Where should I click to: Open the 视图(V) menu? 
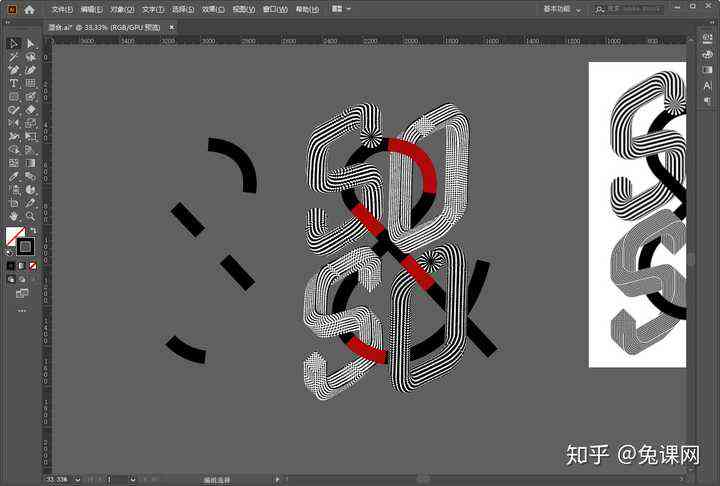pyautogui.click(x=244, y=9)
